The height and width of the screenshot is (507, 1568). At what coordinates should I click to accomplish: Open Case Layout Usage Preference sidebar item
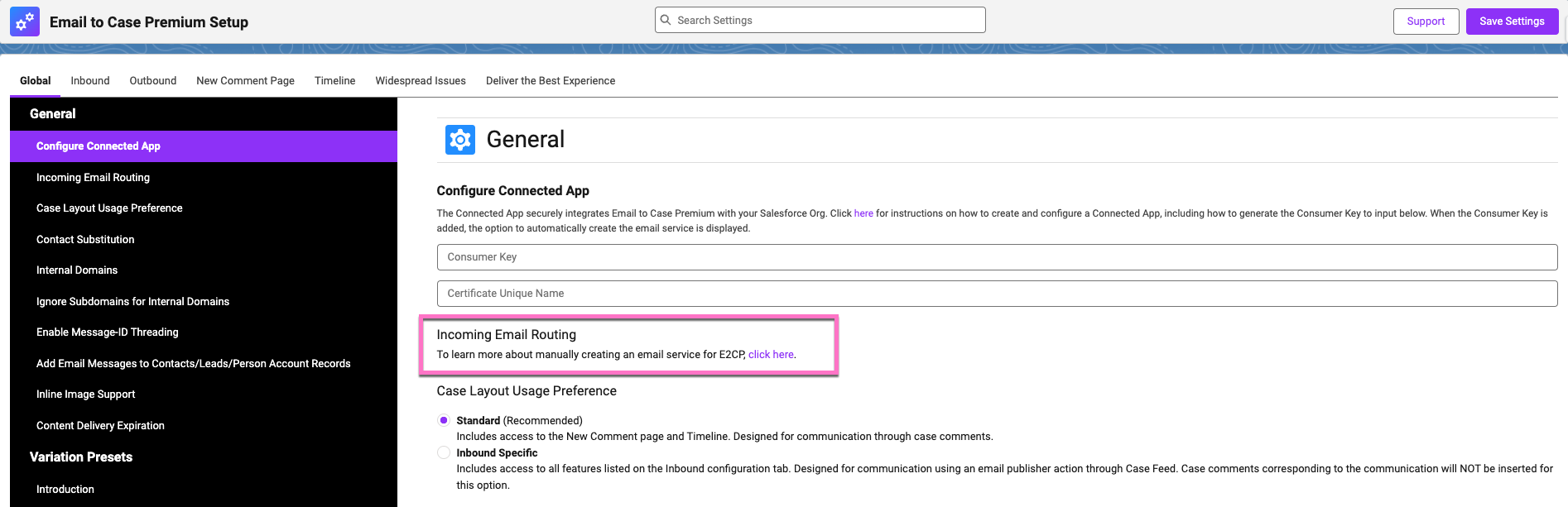pos(204,208)
